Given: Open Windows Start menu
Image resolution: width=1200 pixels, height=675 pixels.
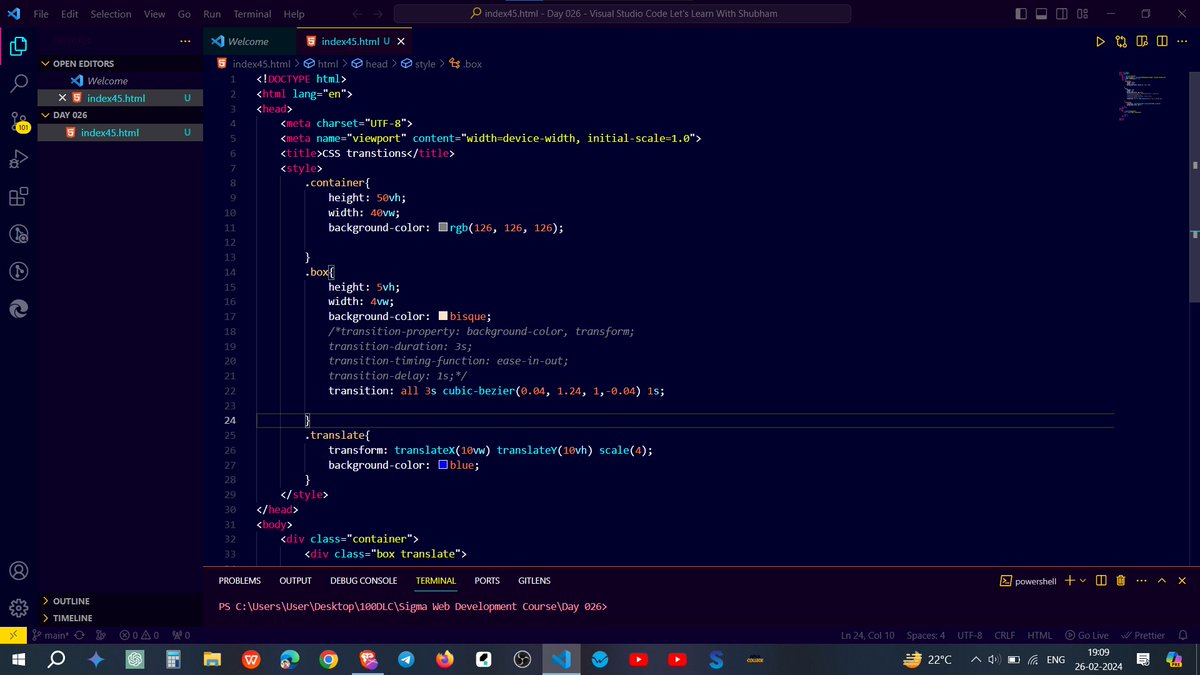Looking at the screenshot, I should pyautogui.click(x=18, y=660).
